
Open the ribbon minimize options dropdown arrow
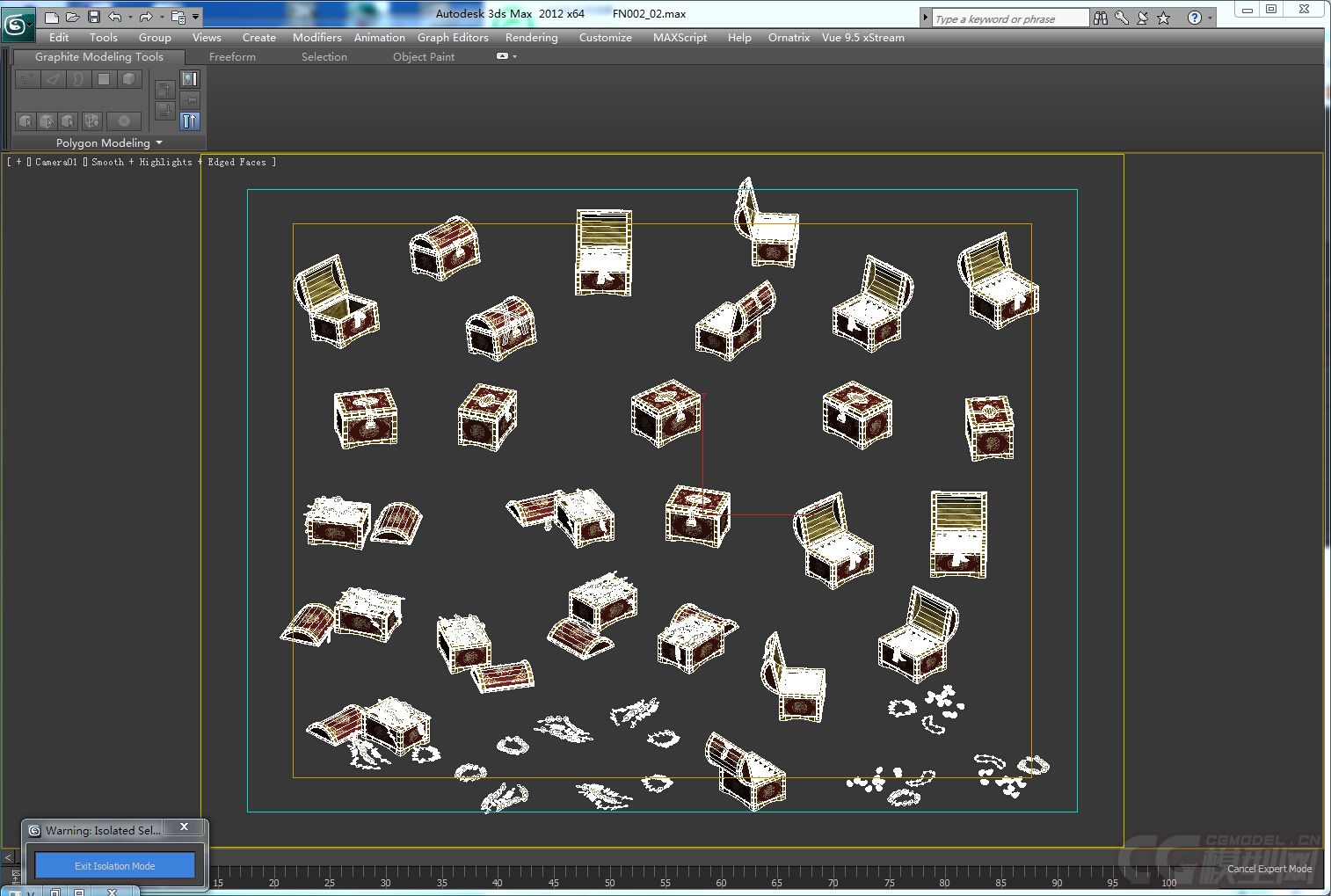(x=514, y=56)
